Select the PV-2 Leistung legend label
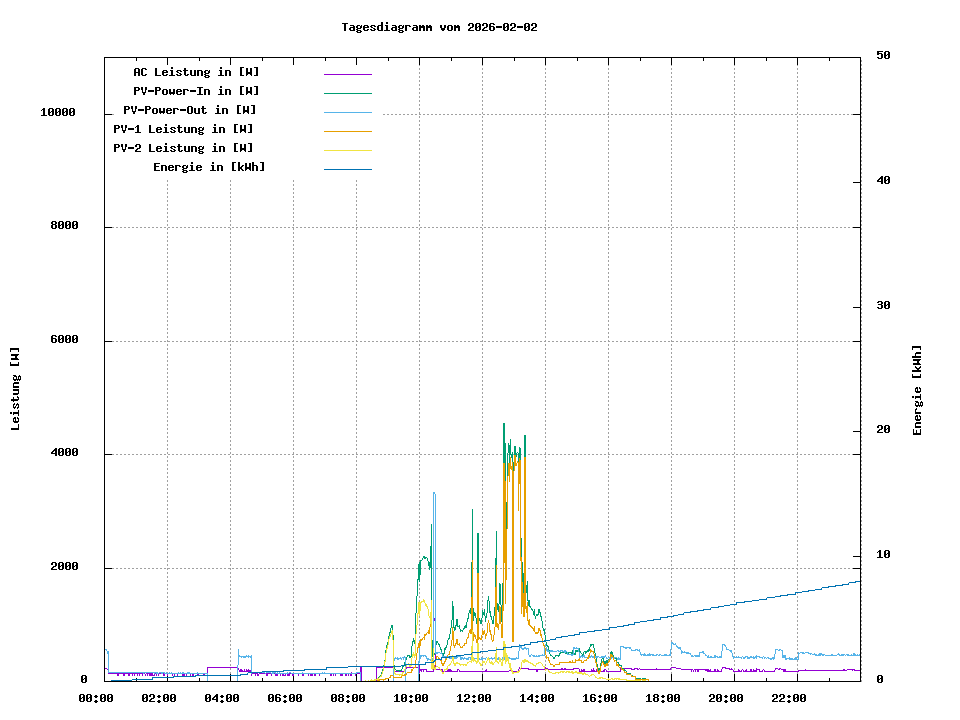 (x=183, y=148)
